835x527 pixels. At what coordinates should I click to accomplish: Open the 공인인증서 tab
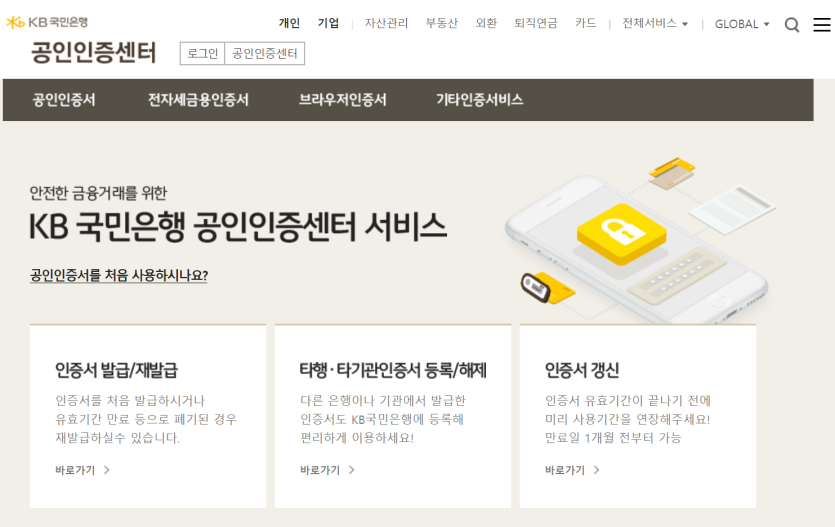point(63,100)
